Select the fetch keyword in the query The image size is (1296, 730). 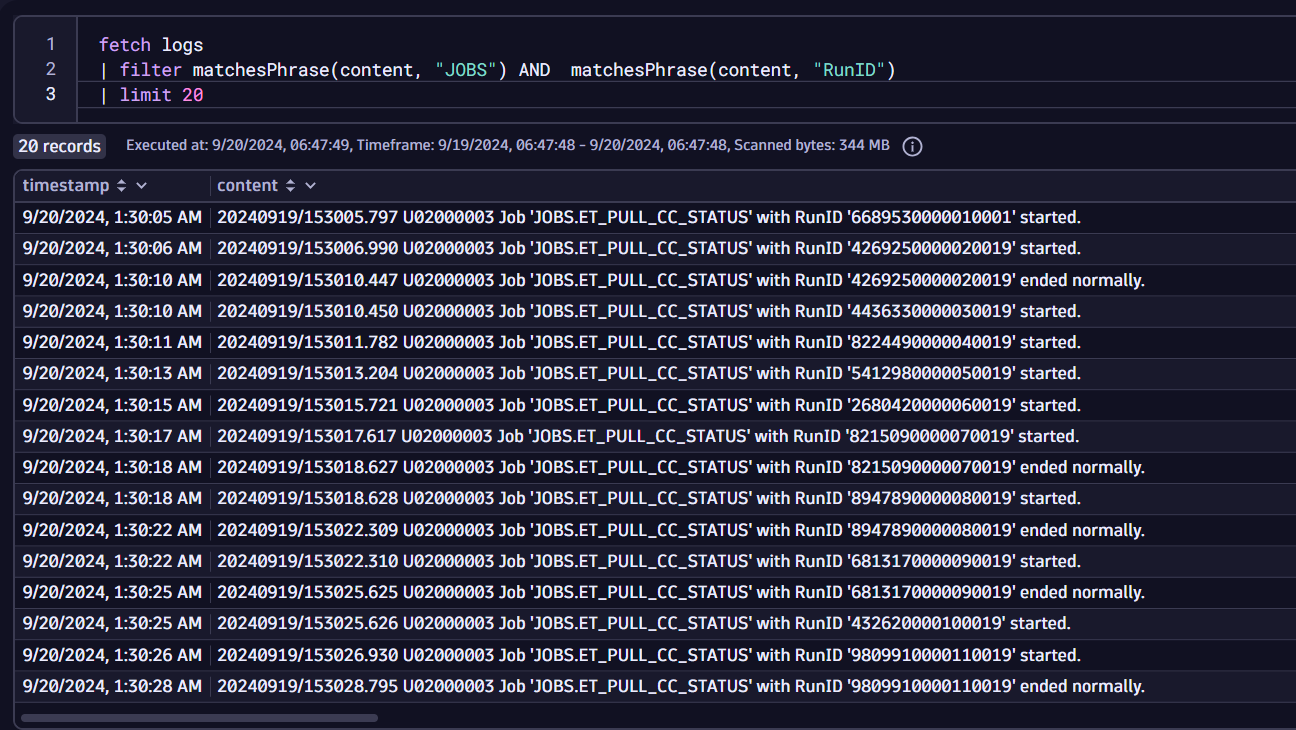click(123, 44)
